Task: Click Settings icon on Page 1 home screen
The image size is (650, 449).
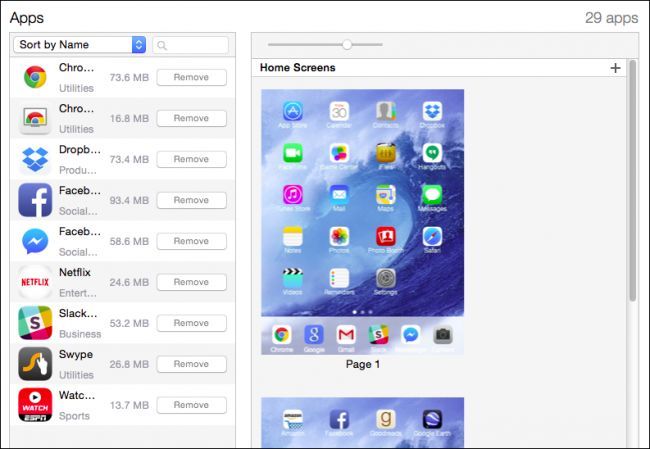Action: (386, 278)
